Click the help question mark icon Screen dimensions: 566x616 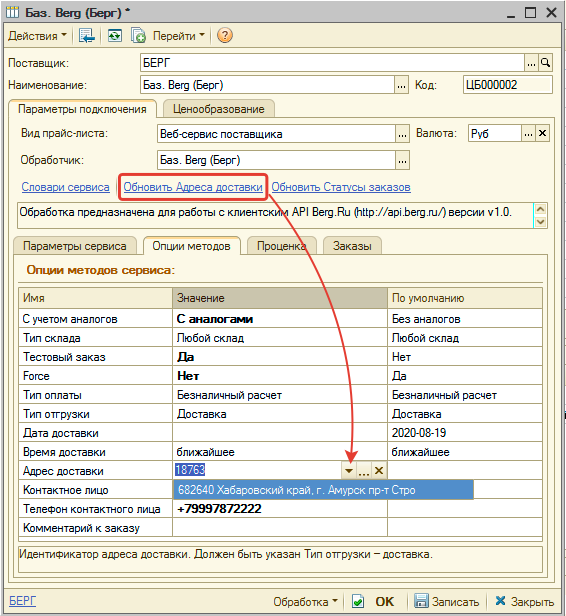click(224, 35)
